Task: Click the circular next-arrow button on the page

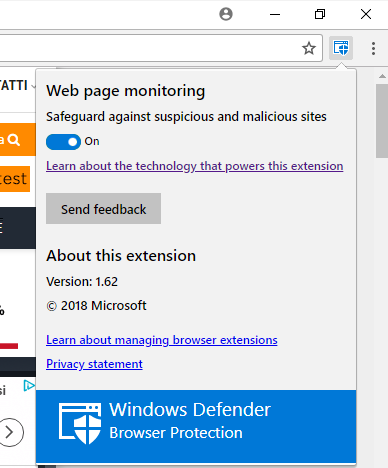Action: 10,432
